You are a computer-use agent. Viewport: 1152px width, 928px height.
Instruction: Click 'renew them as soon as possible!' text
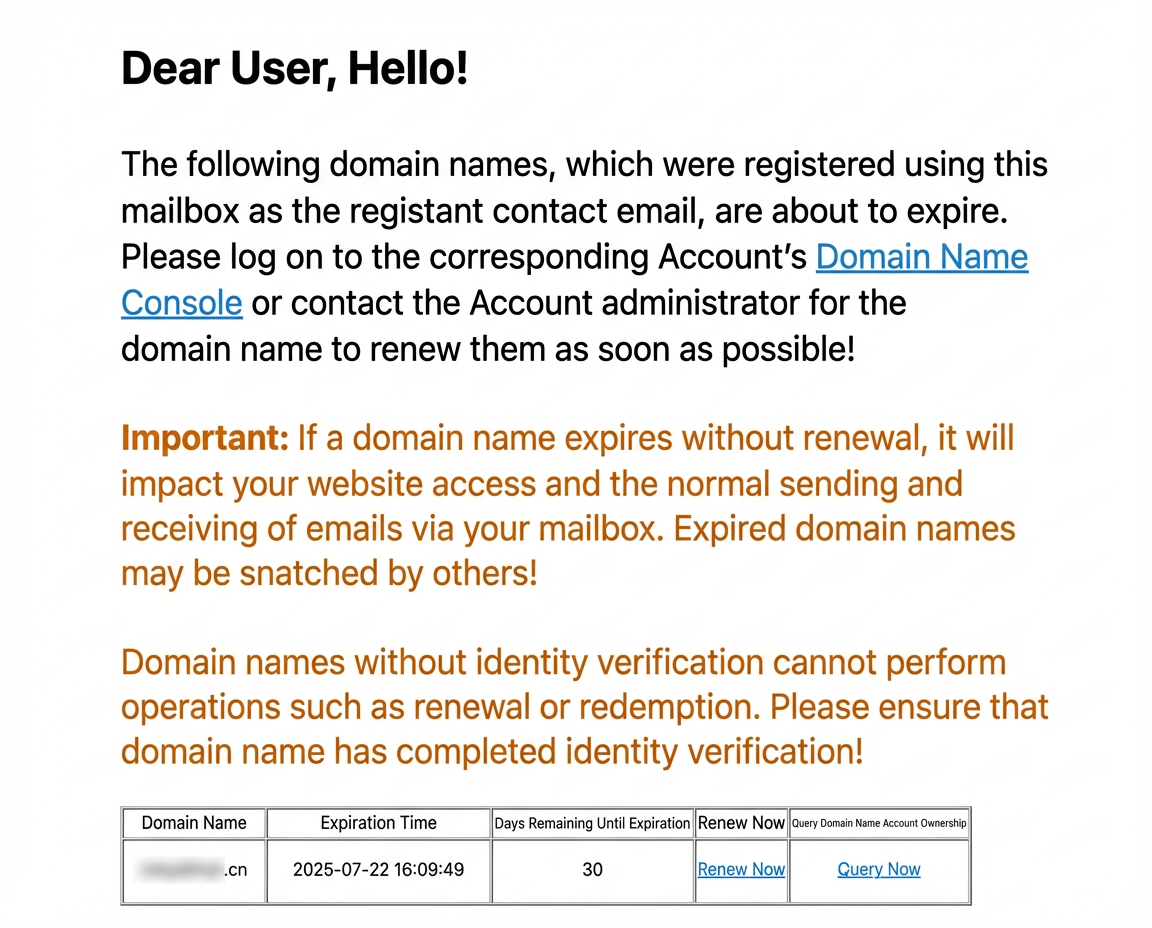(612, 349)
